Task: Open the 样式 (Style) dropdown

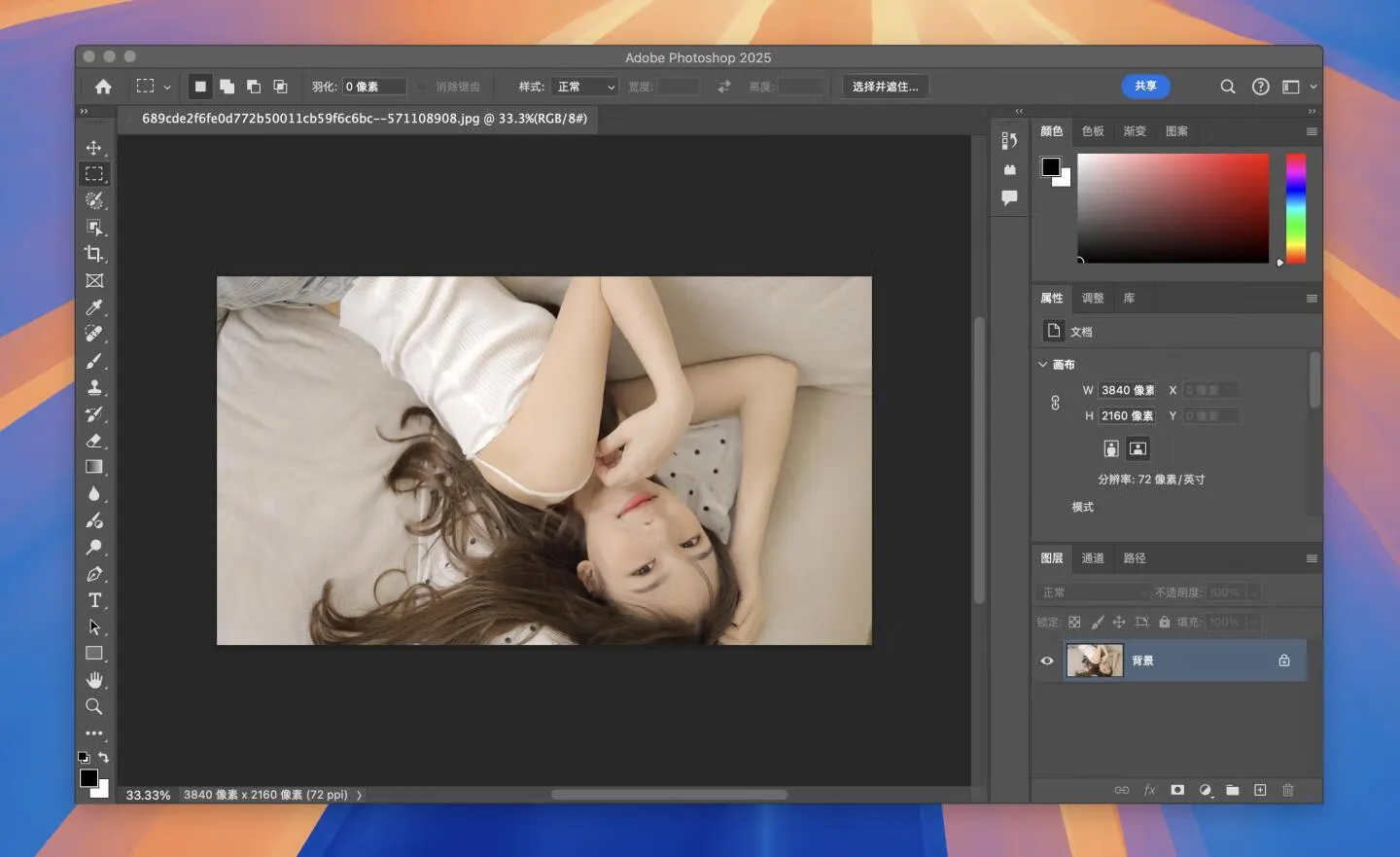Action: [x=583, y=87]
